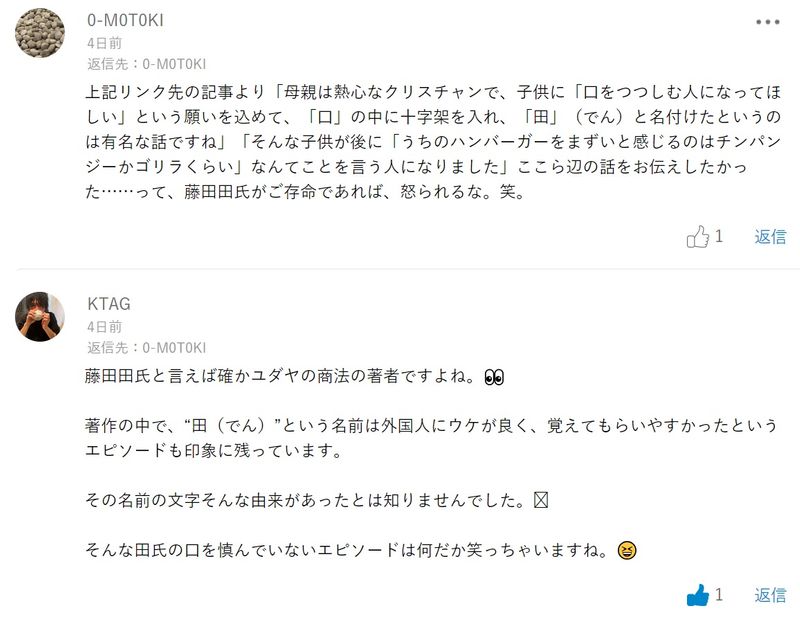Click the like count beside KTAG's blue thumbs-up
The width and height of the screenshot is (800, 617).
(x=718, y=595)
